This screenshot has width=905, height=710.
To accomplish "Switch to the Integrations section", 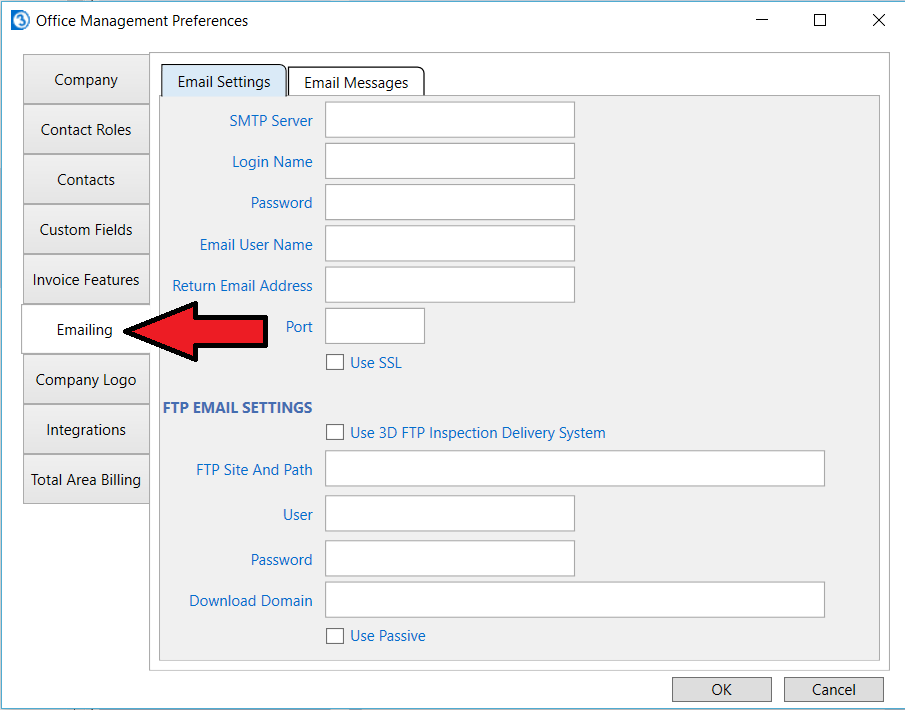I will tap(86, 429).
